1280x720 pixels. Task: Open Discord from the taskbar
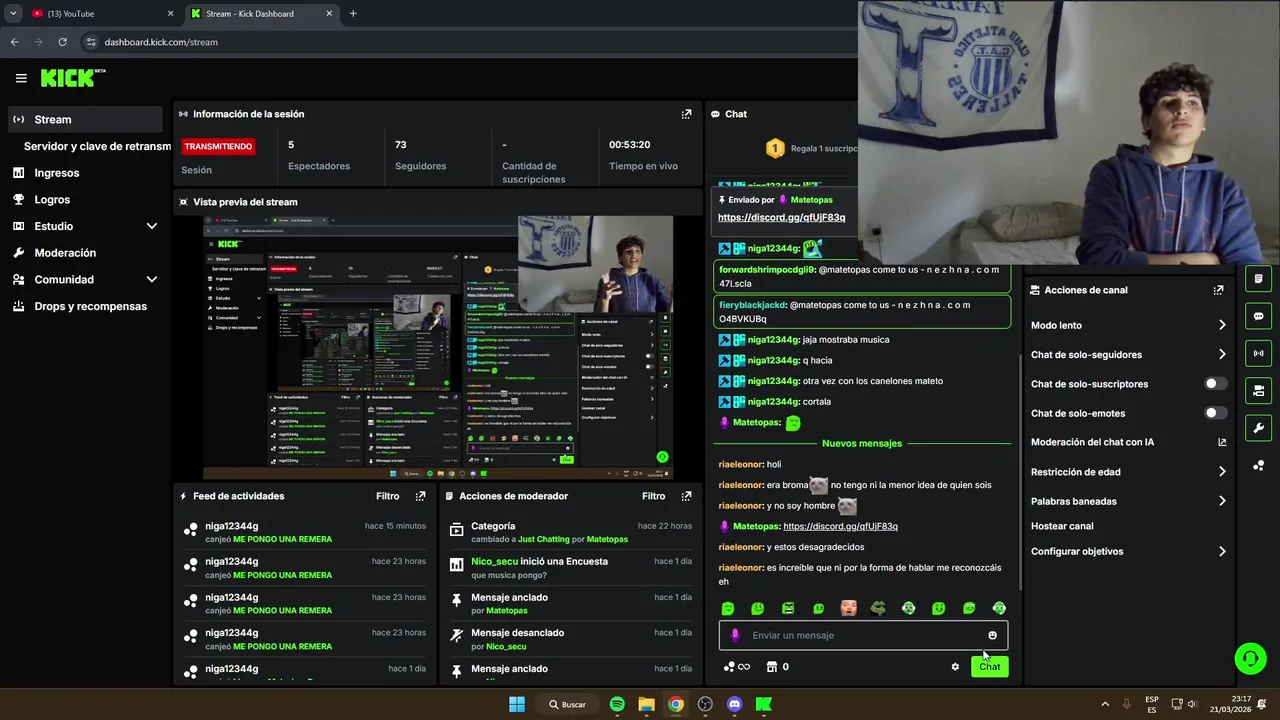(735, 704)
